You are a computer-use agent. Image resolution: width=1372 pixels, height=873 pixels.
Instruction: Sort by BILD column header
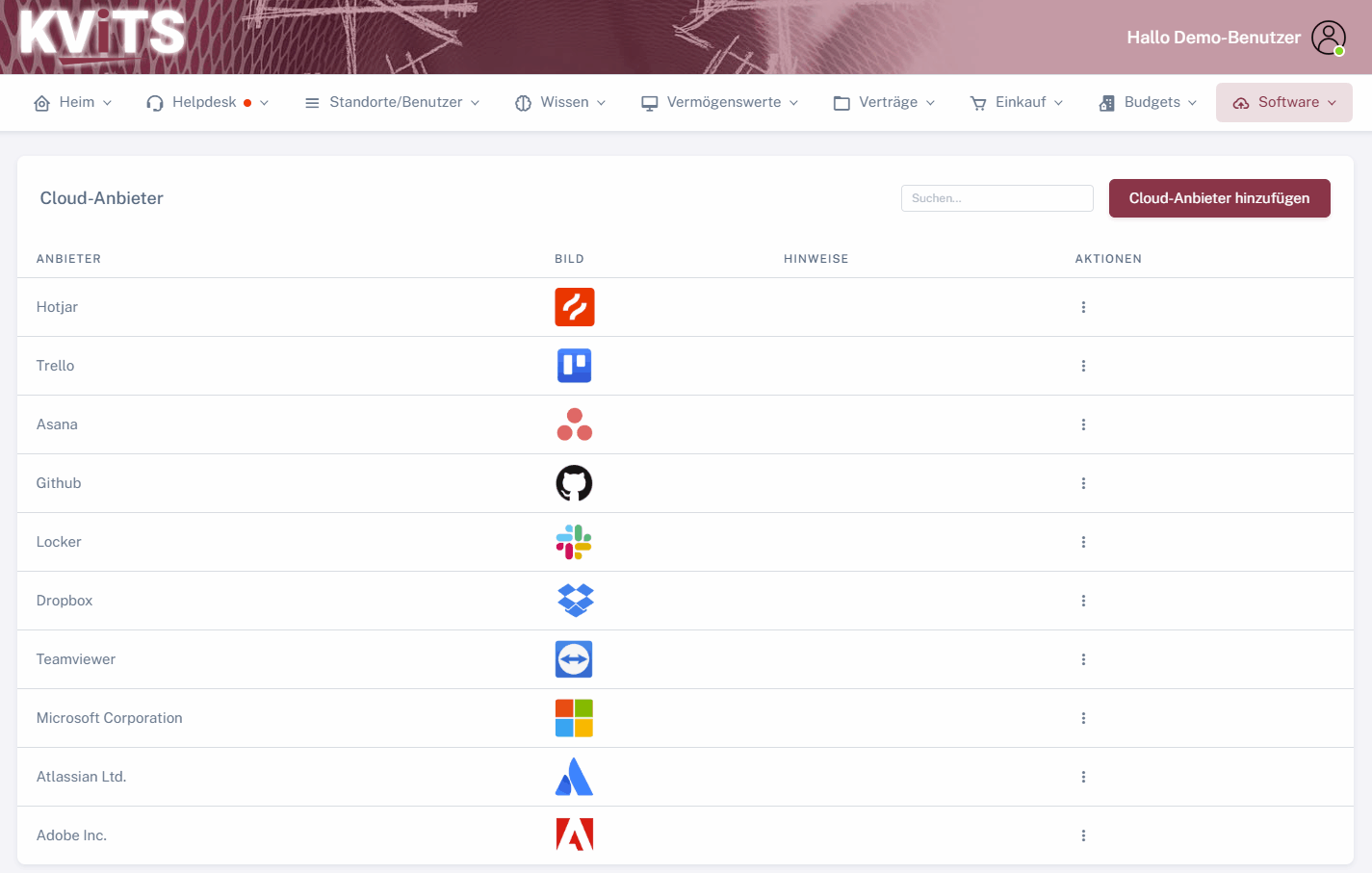(x=569, y=259)
